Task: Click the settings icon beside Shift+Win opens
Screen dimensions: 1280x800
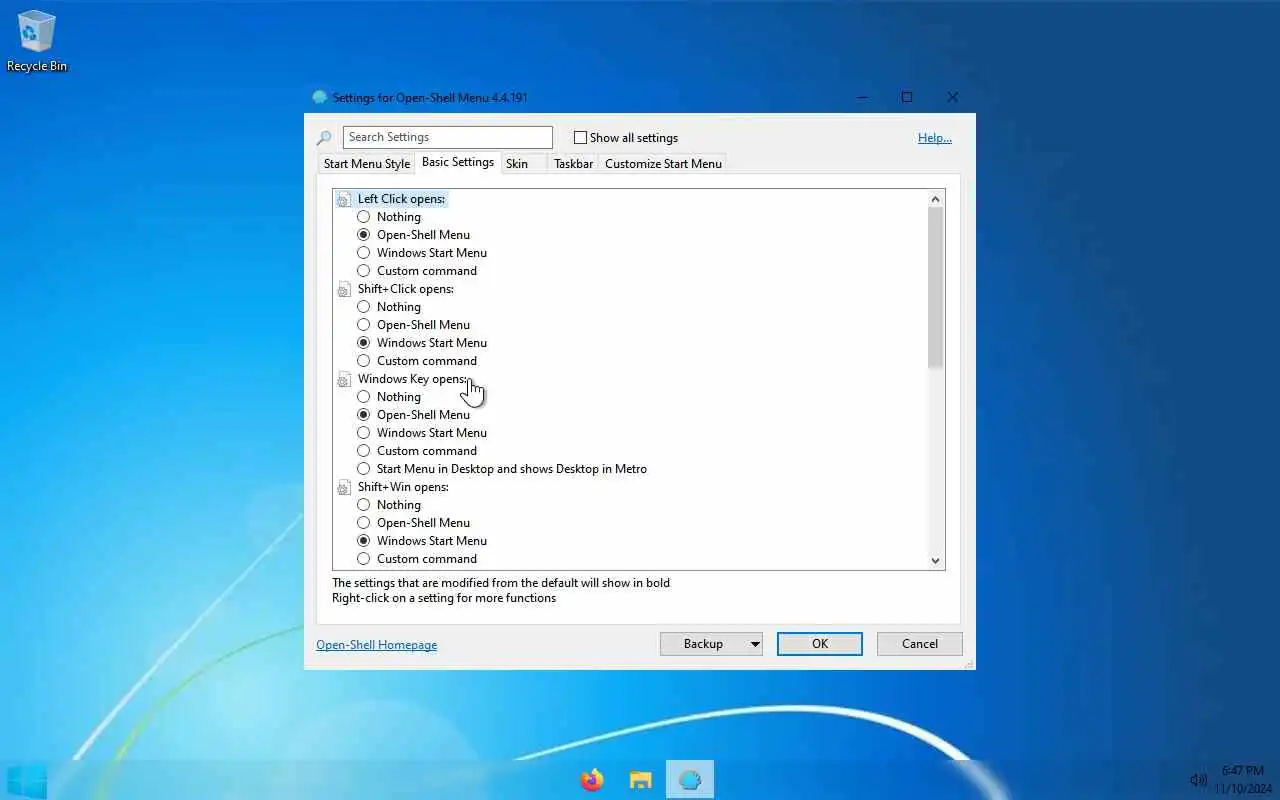Action: point(344,487)
